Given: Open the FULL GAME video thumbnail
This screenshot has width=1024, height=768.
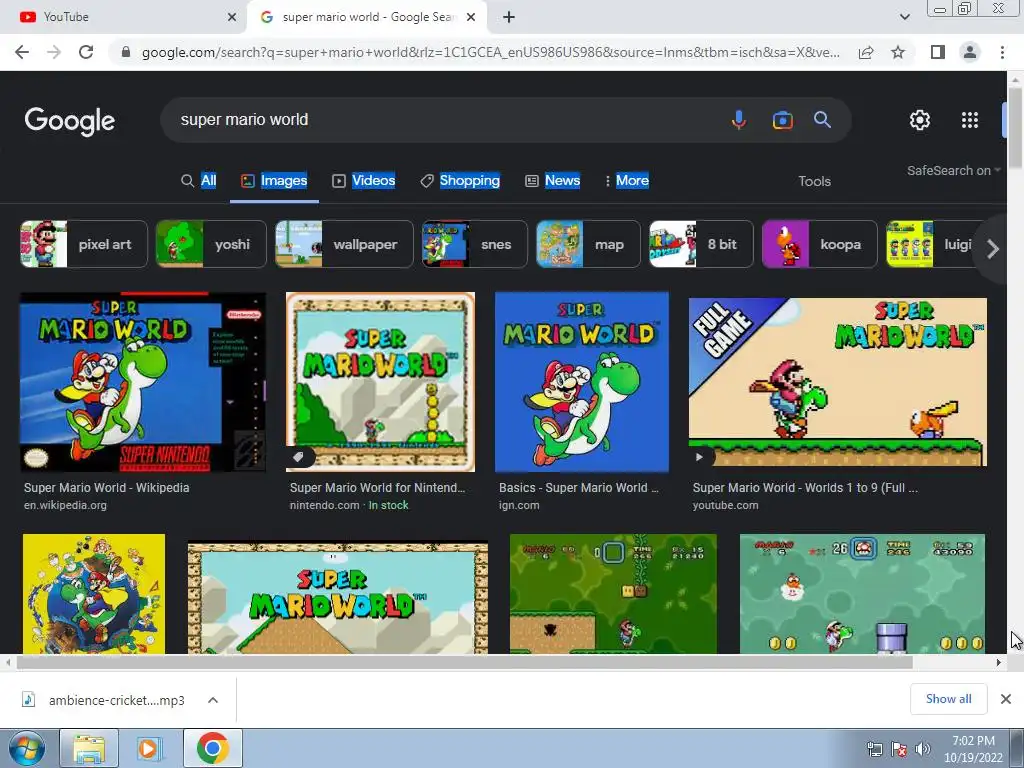Looking at the screenshot, I should (838, 382).
